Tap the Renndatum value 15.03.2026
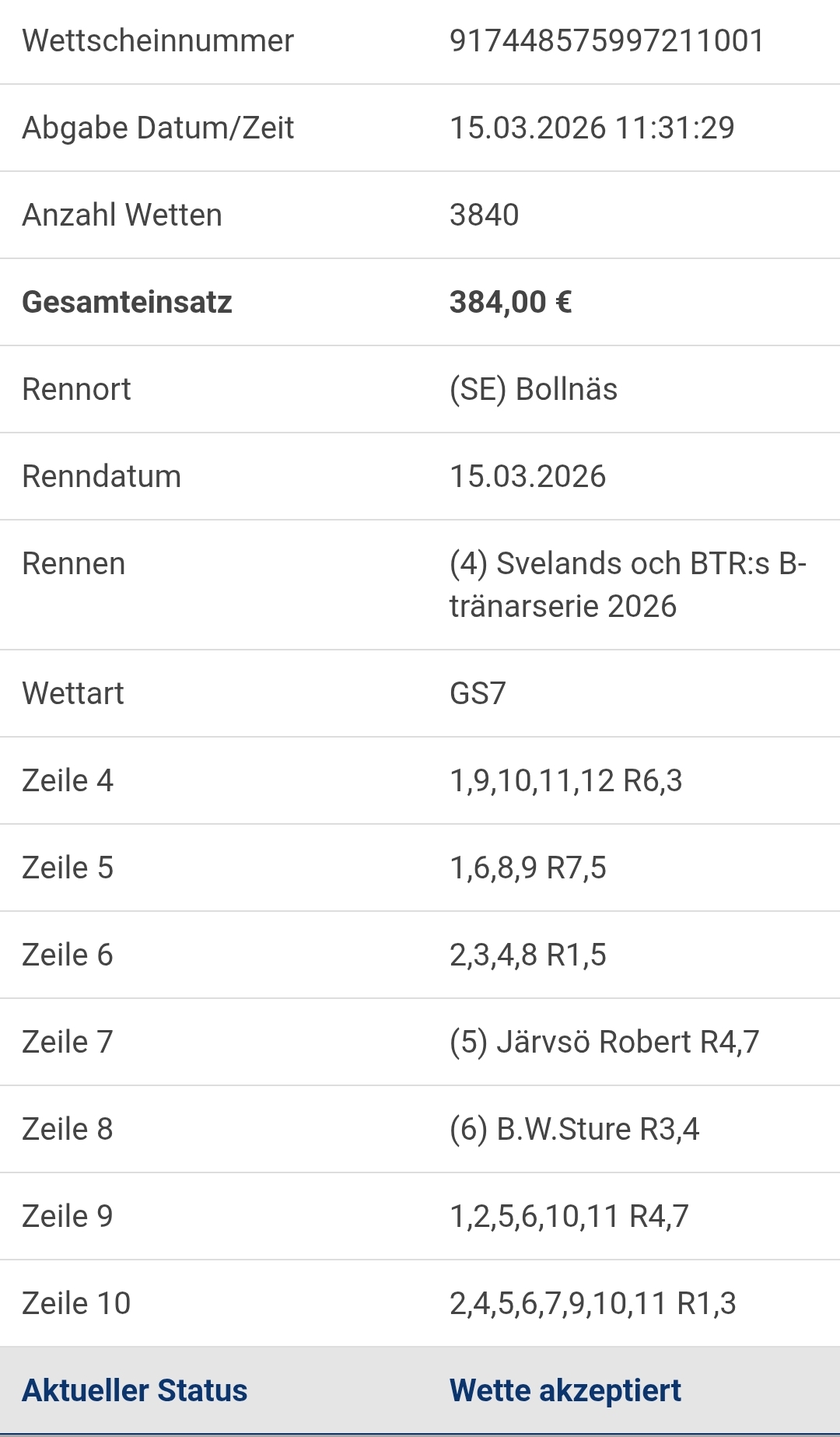Viewport: 840px width, 1437px height. click(527, 477)
